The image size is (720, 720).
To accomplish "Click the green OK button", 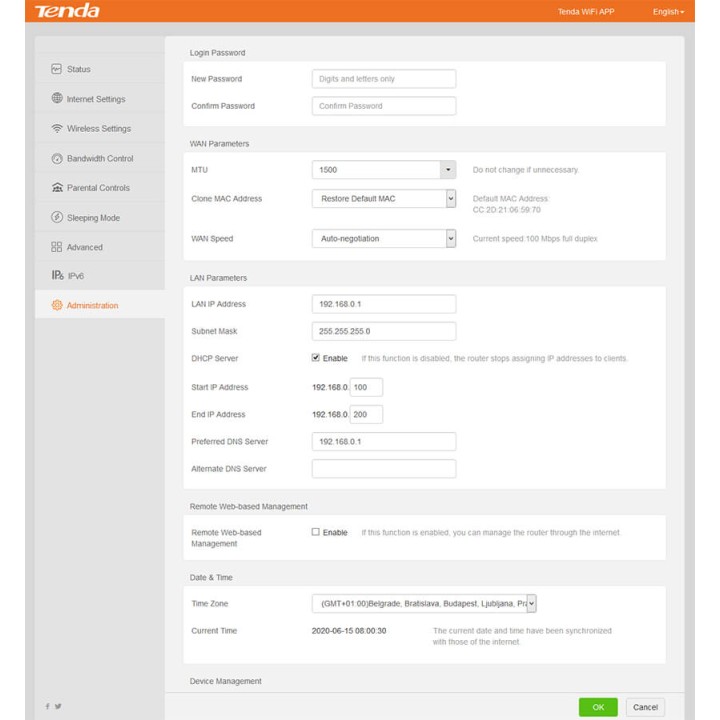I will (598, 707).
